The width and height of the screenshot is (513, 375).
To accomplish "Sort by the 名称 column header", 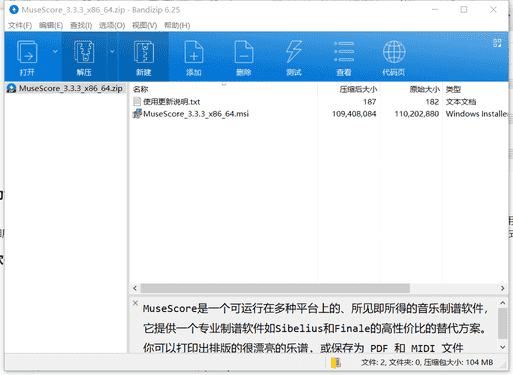I will (x=140, y=89).
